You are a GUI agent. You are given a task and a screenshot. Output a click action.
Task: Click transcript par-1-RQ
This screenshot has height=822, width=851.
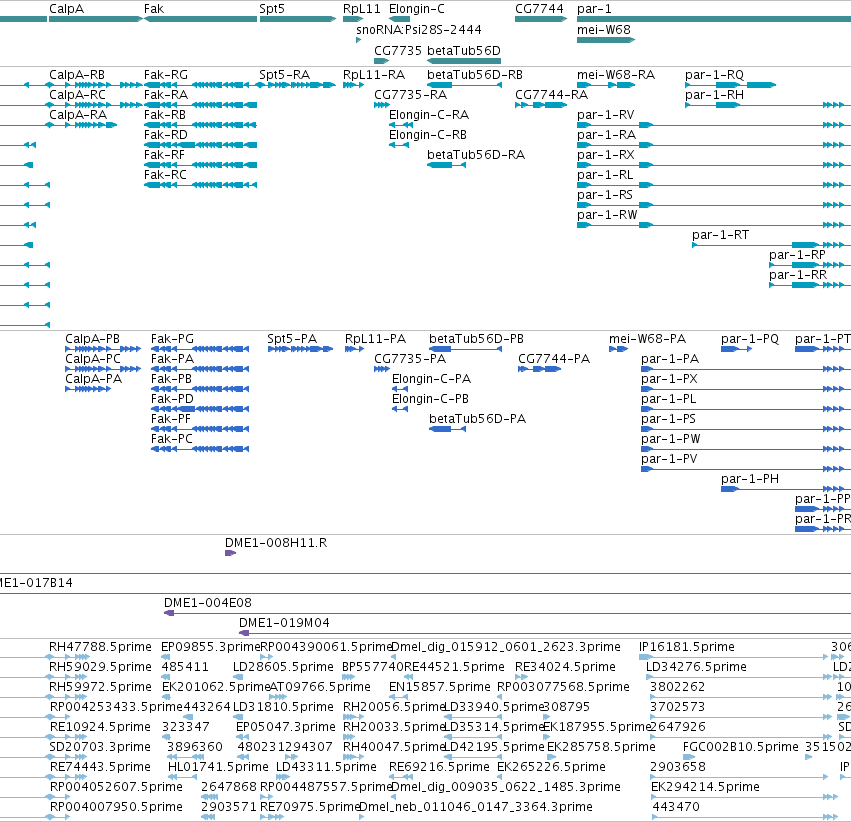click(731, 85)
